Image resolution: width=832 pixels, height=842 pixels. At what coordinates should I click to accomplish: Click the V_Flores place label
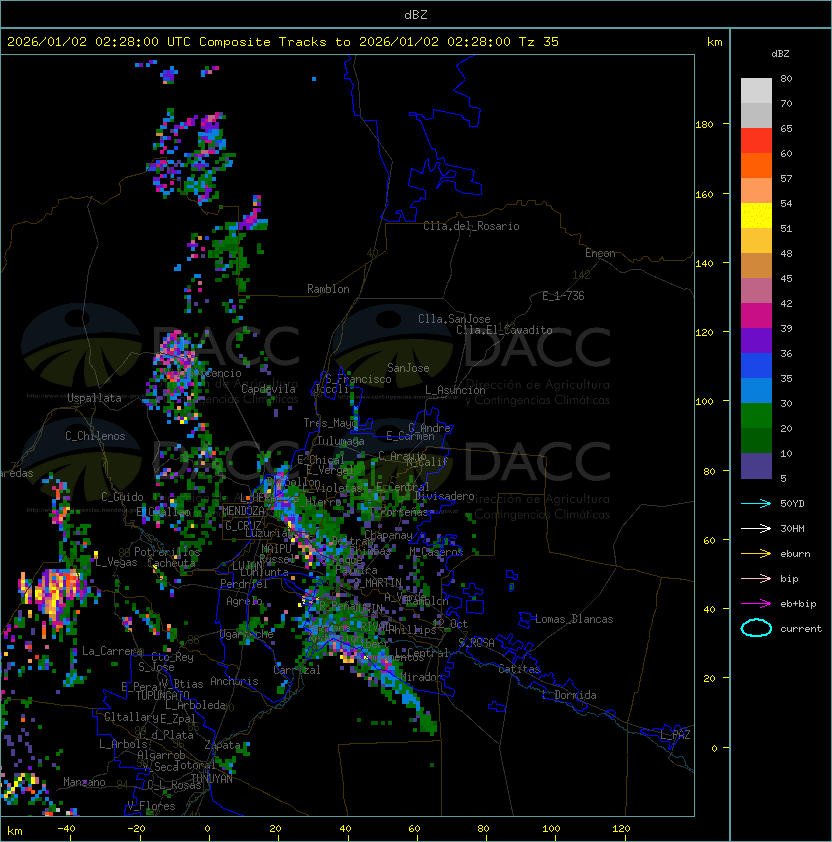pos(151,806)
